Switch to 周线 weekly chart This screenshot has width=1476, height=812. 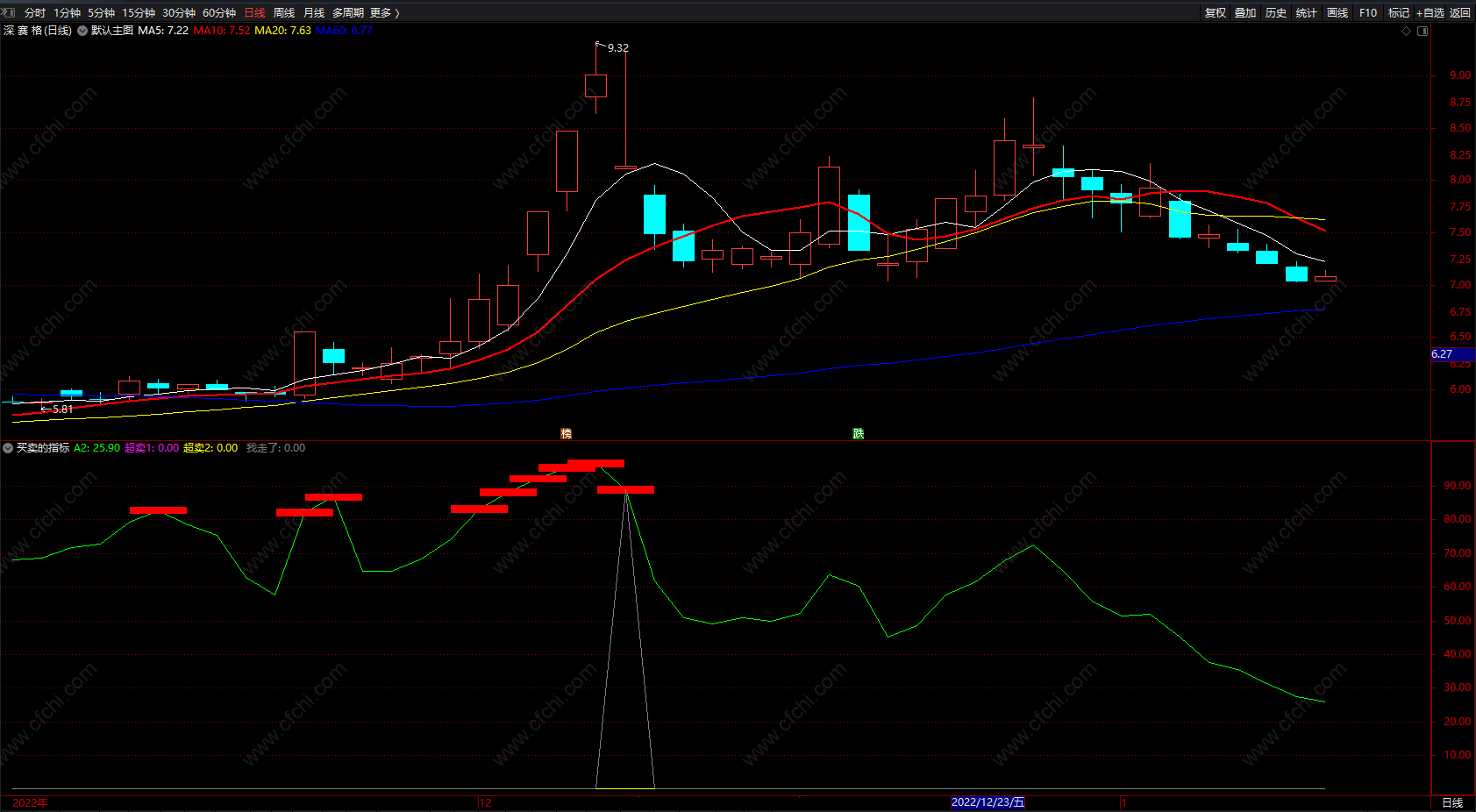(x=284, y=13)
